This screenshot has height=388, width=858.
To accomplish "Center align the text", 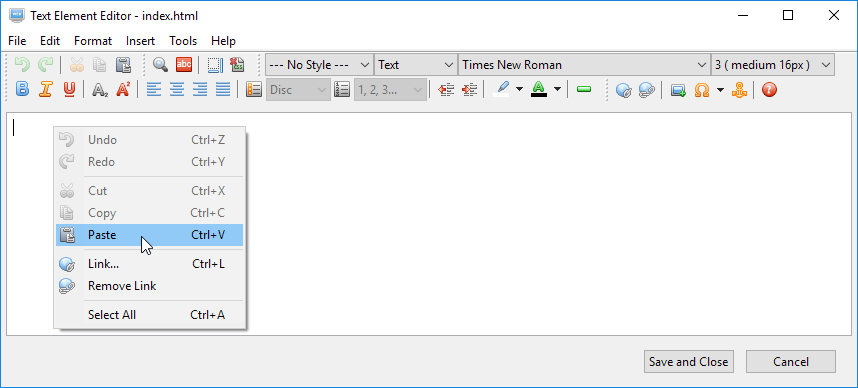I will point(177,89).
